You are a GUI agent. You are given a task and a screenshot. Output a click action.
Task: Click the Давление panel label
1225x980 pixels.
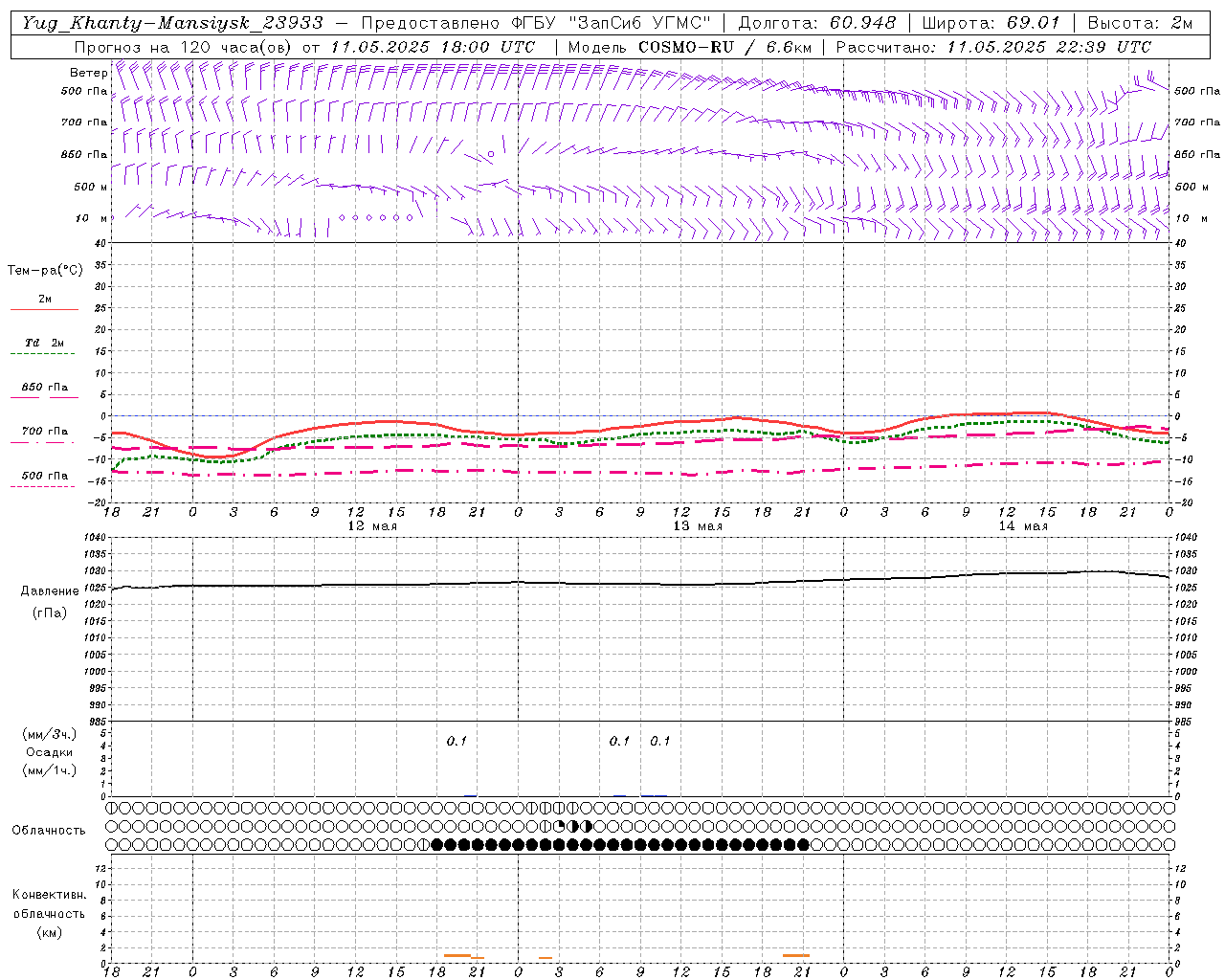50,591
